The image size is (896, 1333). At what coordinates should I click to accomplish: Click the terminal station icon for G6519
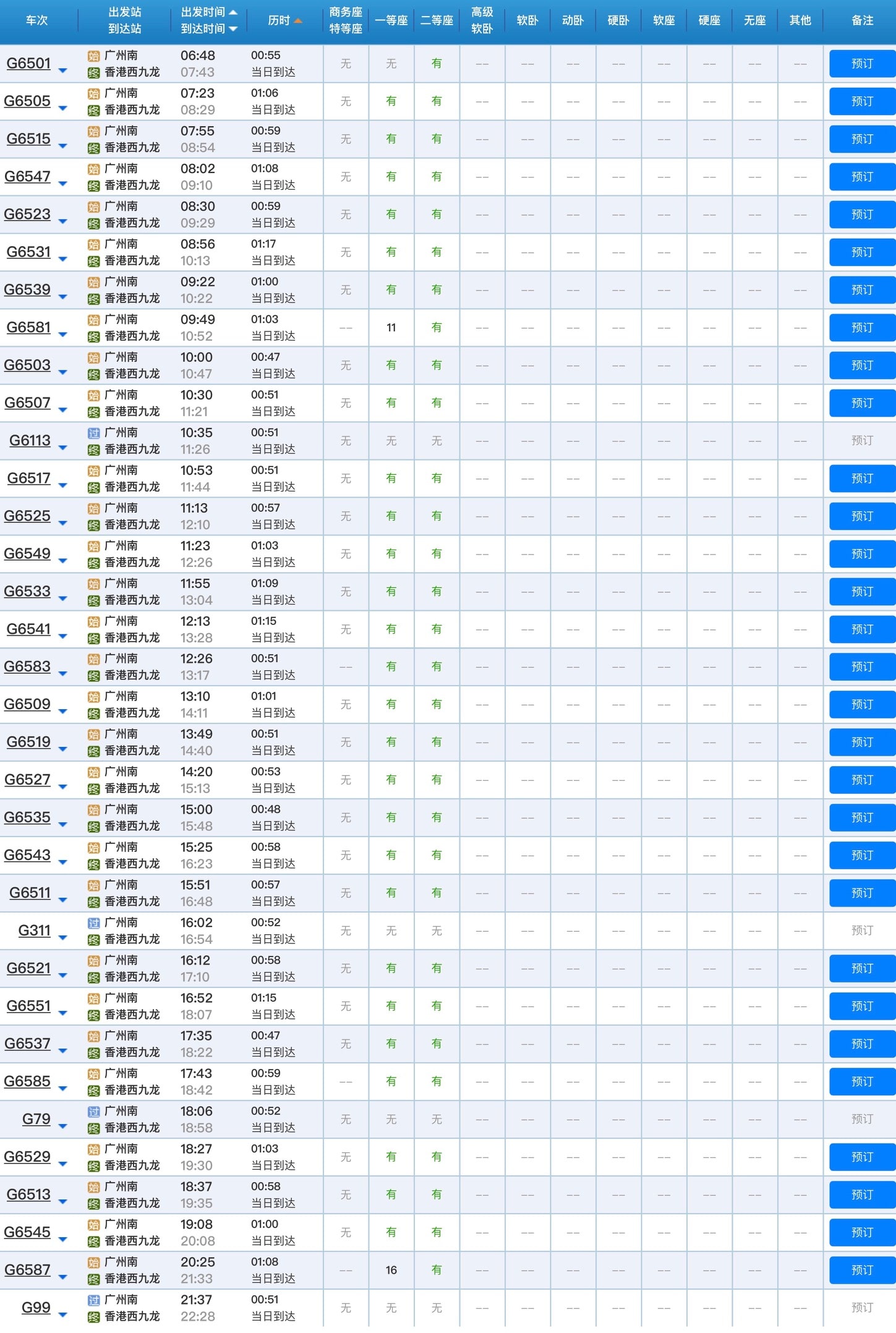point(93,751)
